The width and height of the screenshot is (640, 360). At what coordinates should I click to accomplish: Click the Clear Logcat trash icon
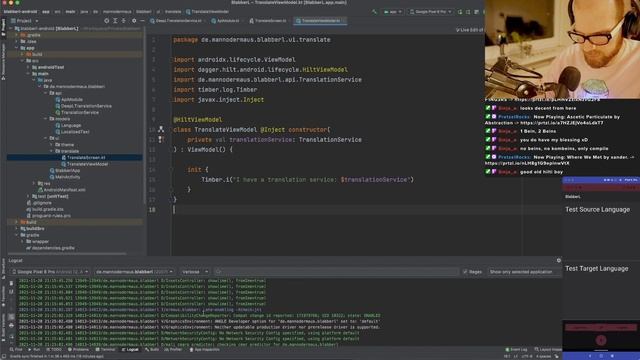pyautogui.click(x=11, y=283)
